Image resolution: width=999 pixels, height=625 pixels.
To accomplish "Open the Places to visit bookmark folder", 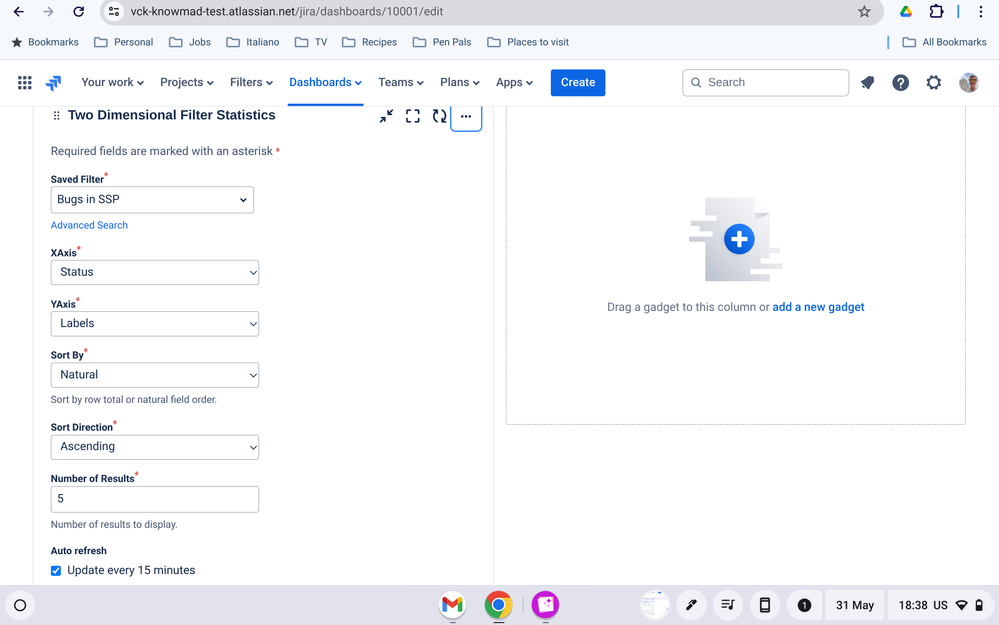I will coord(528,42).
